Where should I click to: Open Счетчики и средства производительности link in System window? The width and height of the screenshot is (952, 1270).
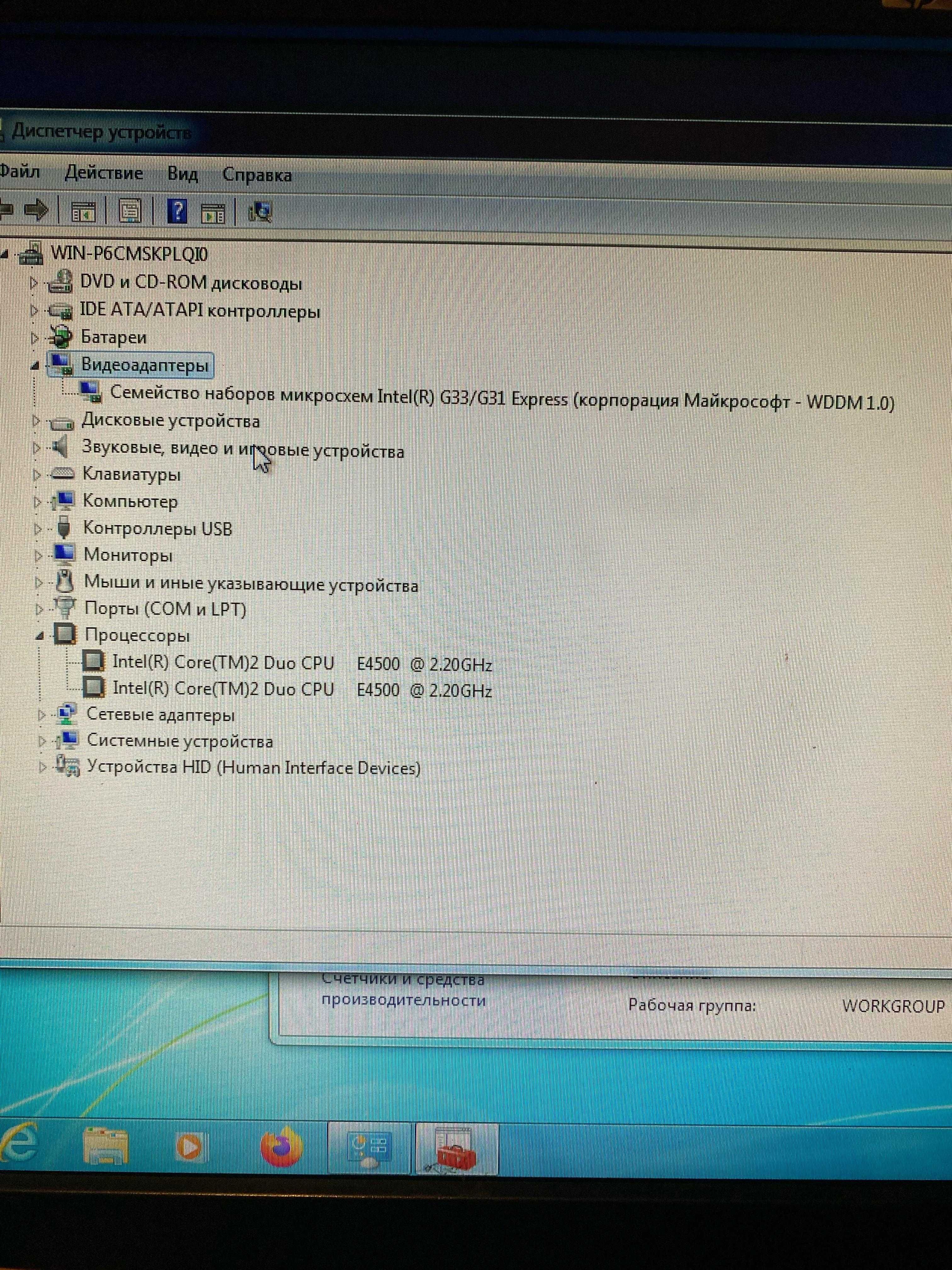click(x=403, y=990)
